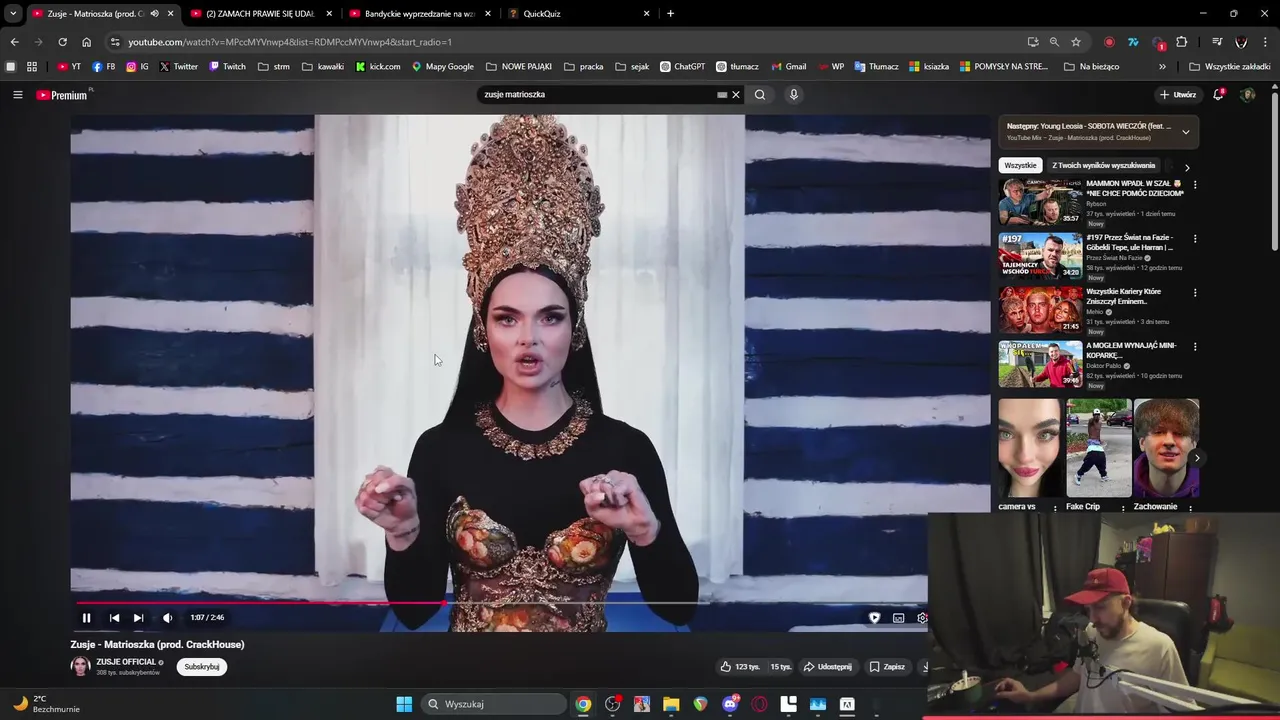Image resolution: width=1280 pixels, height=720 pixels.
Task: Open the kick.com bookmark
Action: click(x=378, y=67)
